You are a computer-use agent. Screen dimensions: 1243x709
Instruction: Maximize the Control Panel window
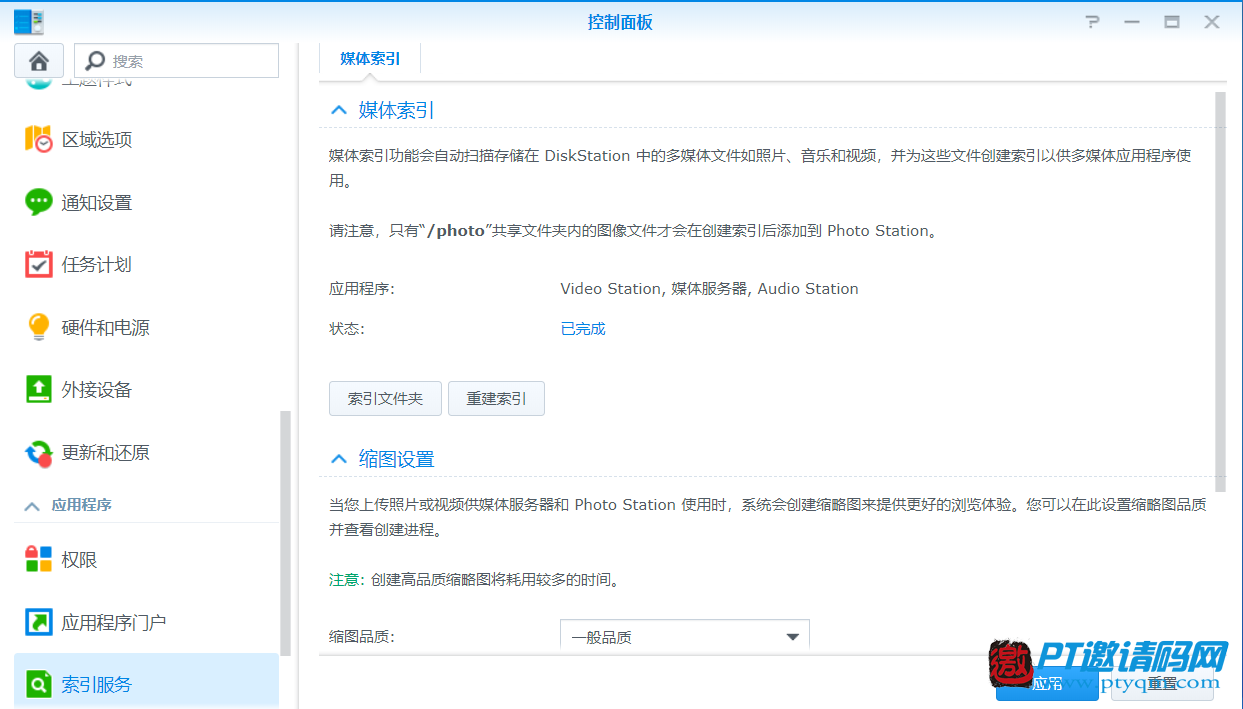(x=1172, y=22)
